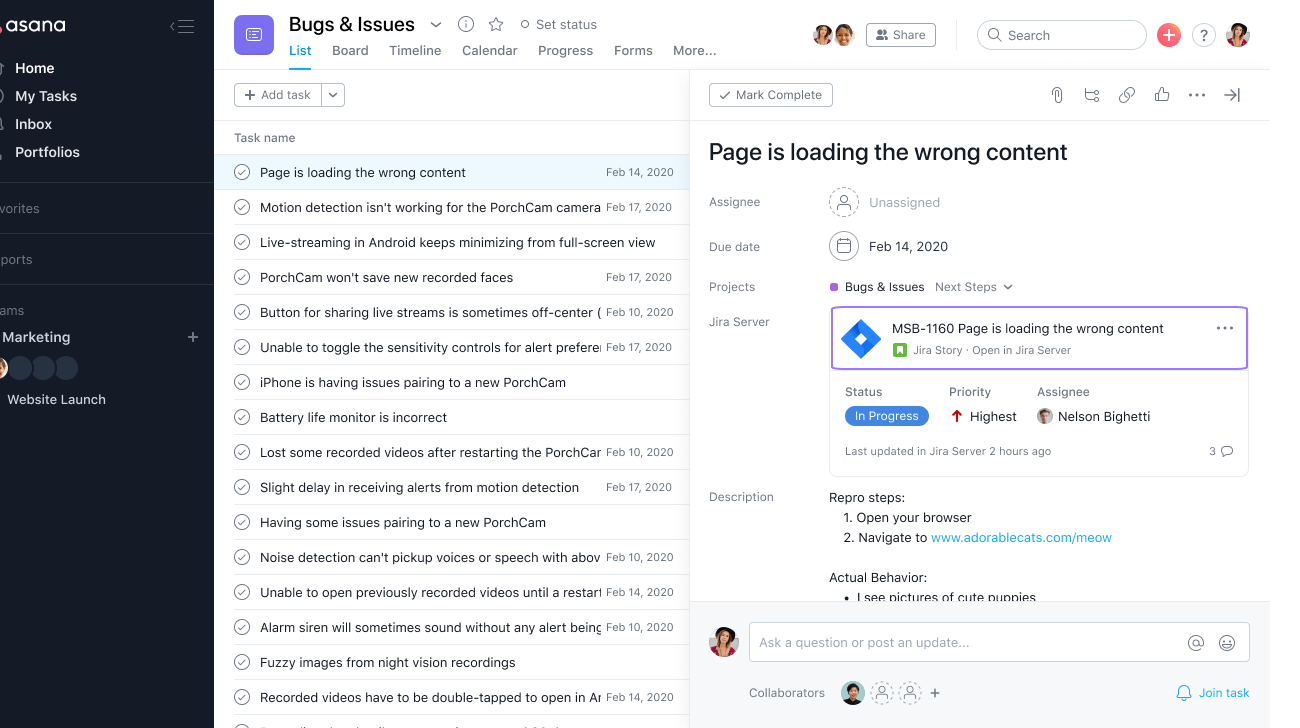
Task: Switch to the Timeline tab
Action: (x=415, y=51)
